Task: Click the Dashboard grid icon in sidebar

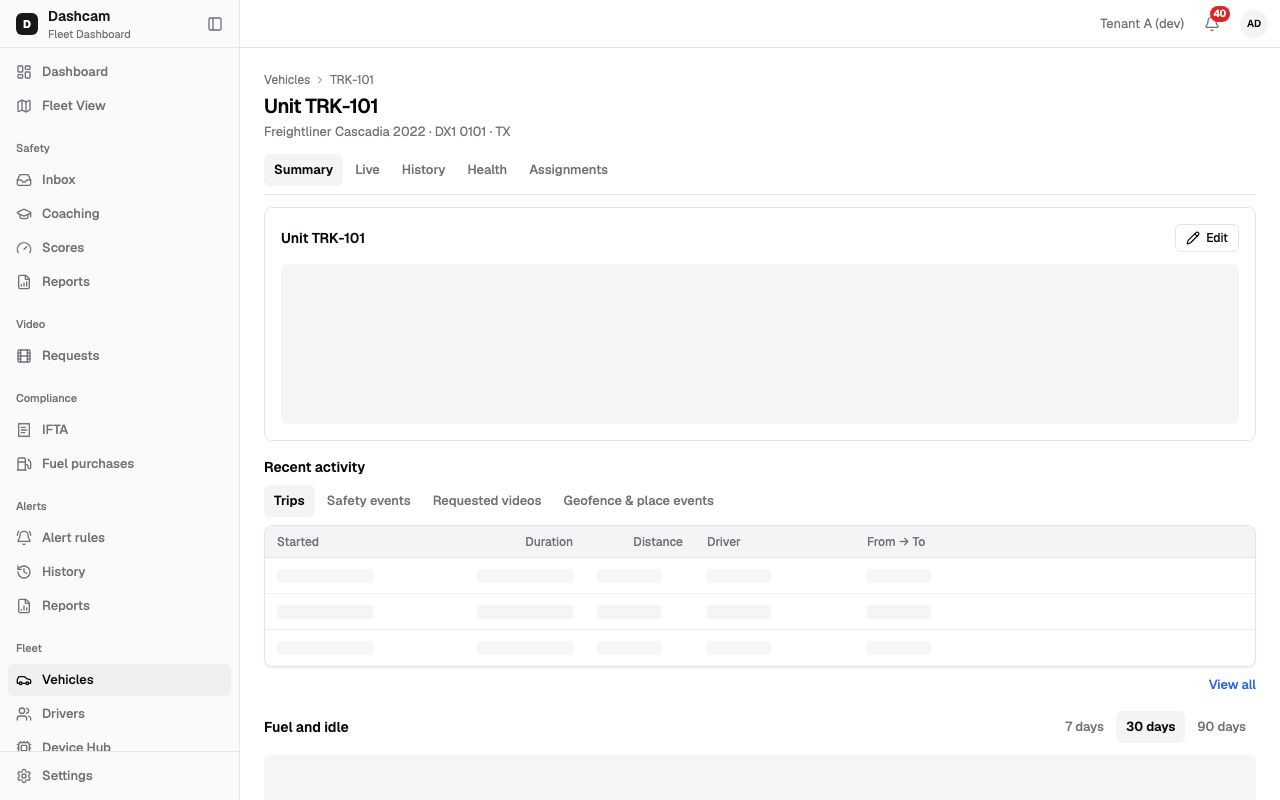Action: pyautogui.click(x=24, y=72)
